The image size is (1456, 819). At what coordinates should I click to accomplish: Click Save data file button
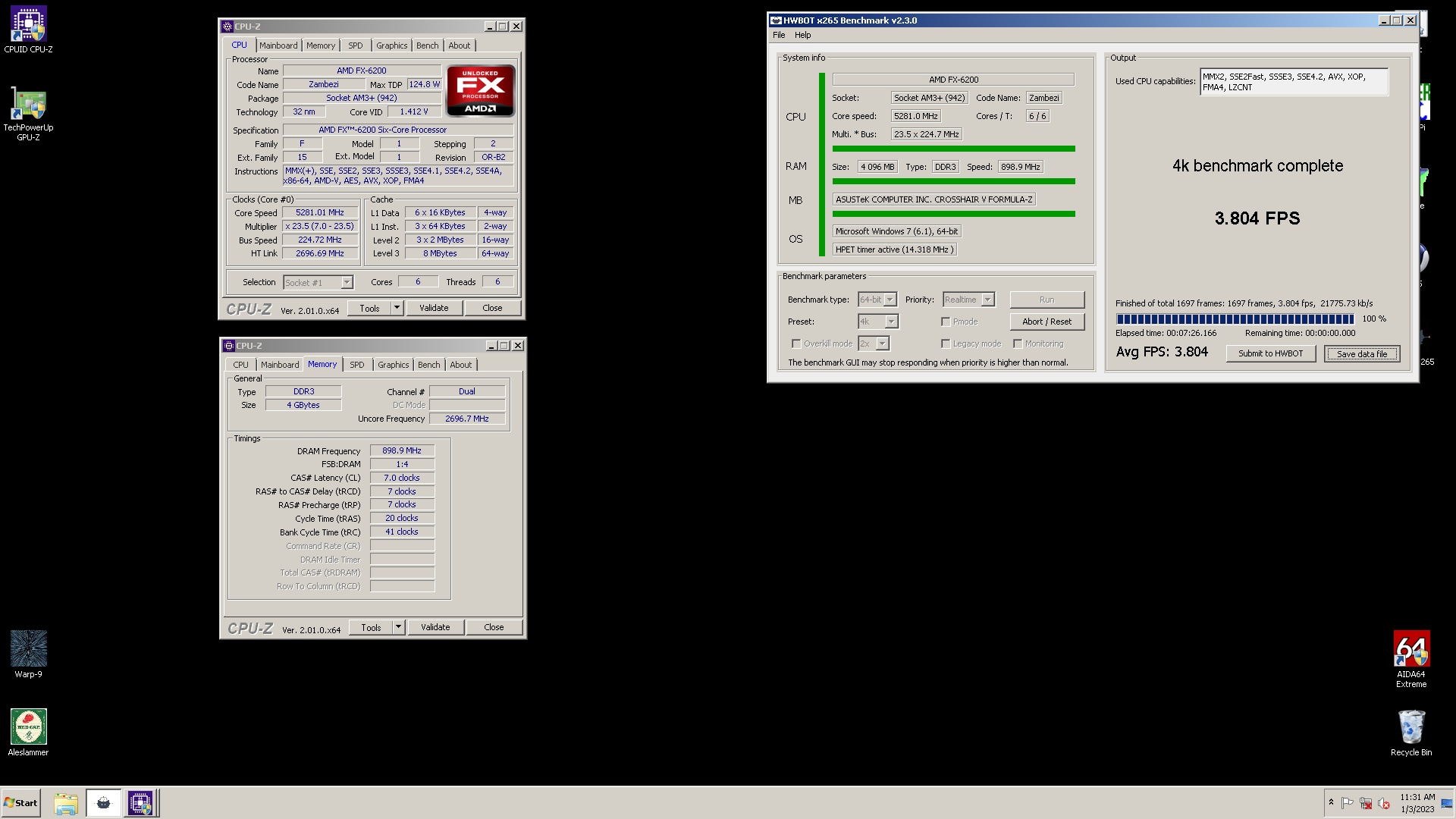click(x=1361, y=353)
